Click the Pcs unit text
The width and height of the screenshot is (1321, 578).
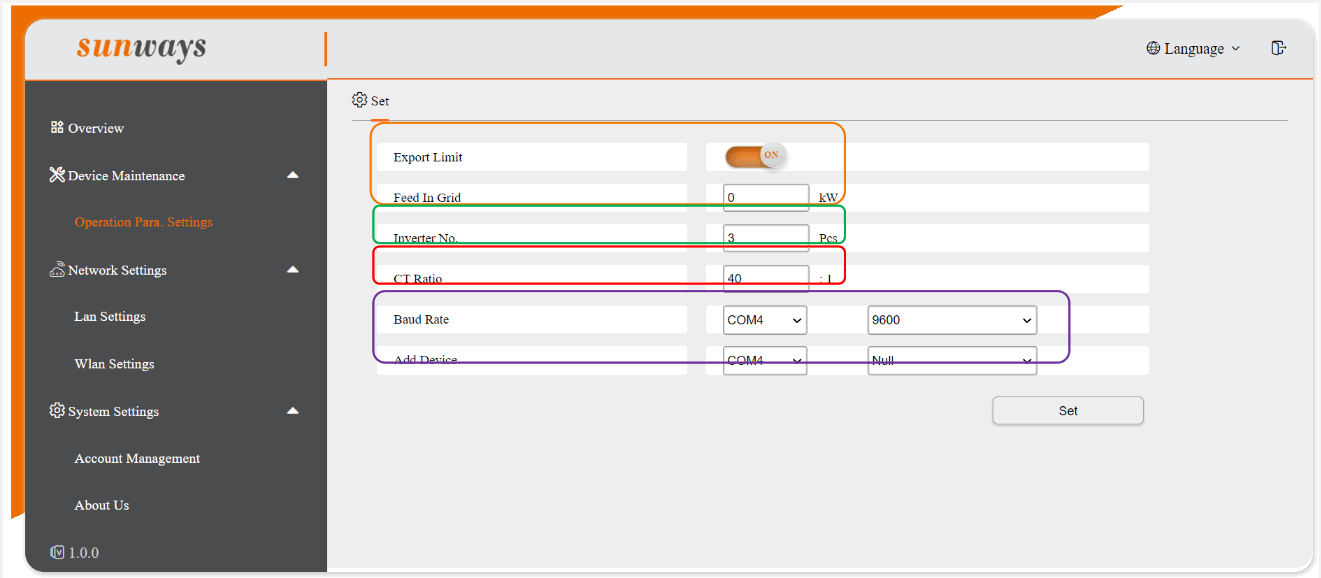[x=828, y=238]
